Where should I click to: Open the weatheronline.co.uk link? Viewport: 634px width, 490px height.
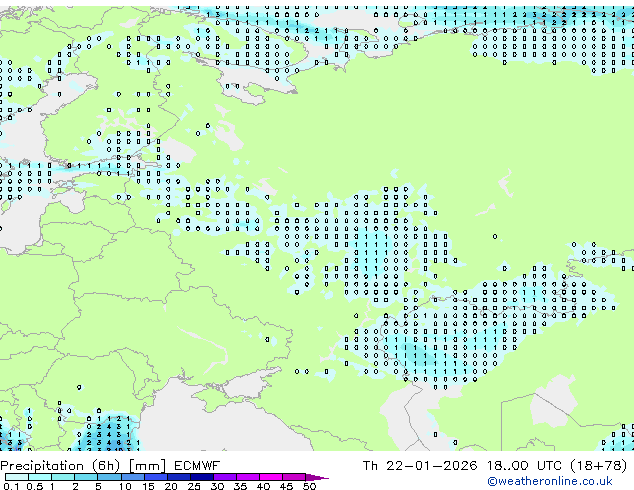pyautogui.click(x=550, y=481)
